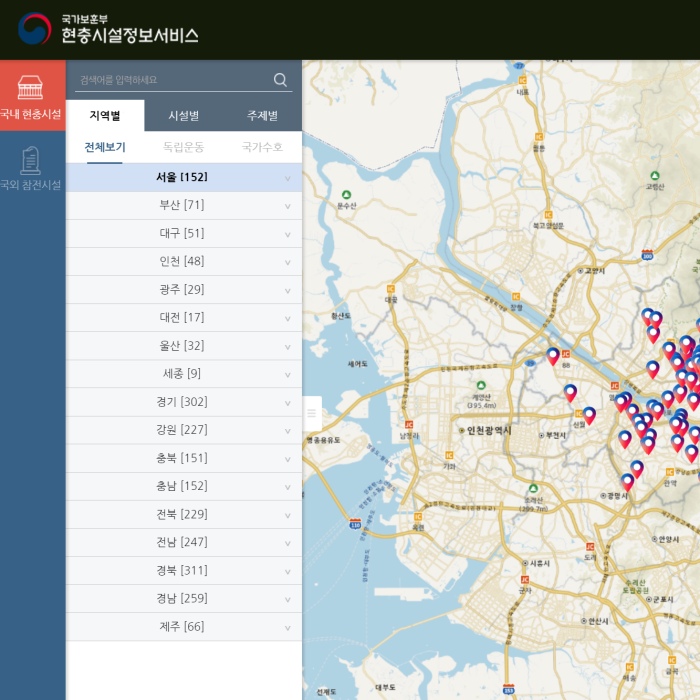
Task: Click the 인천광역시 city marker
Action: pyautogui.click(x=462, y=430)
